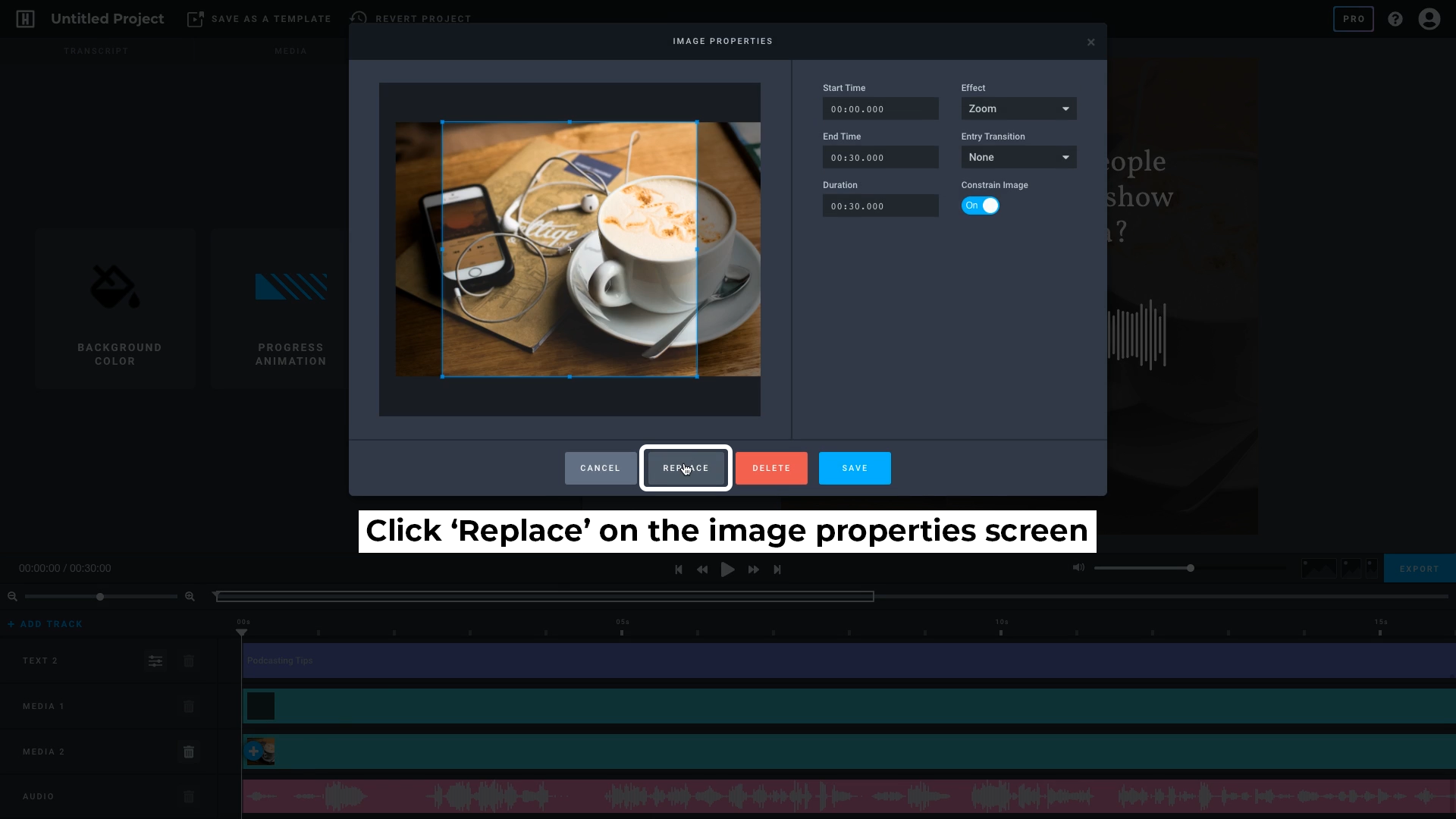
Task: Click the Background Color icon
Action: (115, 288)
